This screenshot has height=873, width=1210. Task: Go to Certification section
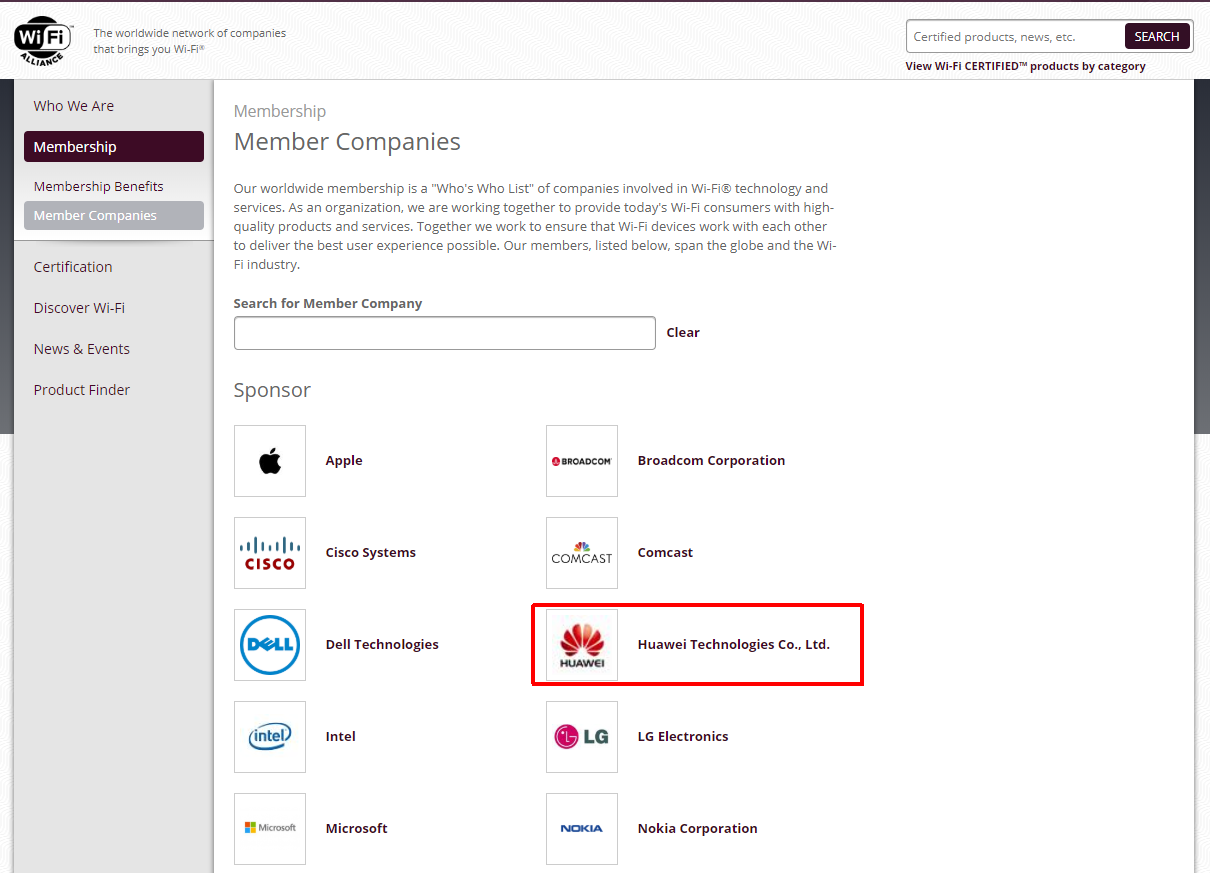coord(73,267)
